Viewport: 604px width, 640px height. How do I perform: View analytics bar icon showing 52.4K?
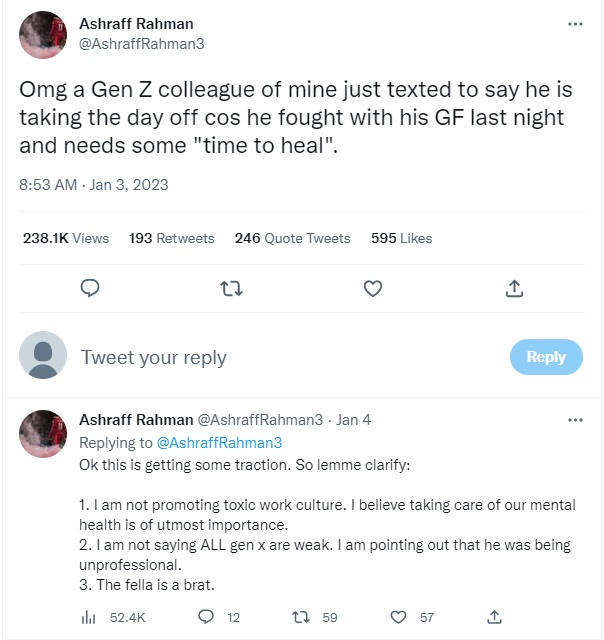point(86,617)
